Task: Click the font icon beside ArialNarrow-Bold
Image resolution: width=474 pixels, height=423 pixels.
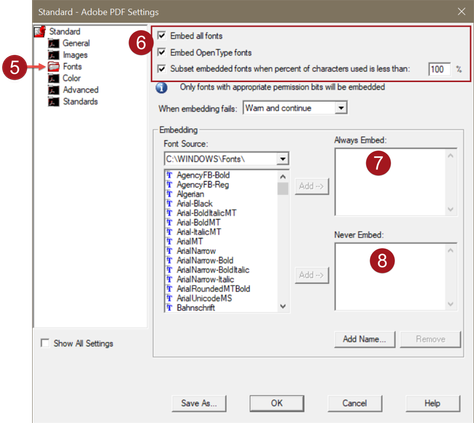Action: pos(170,260)
